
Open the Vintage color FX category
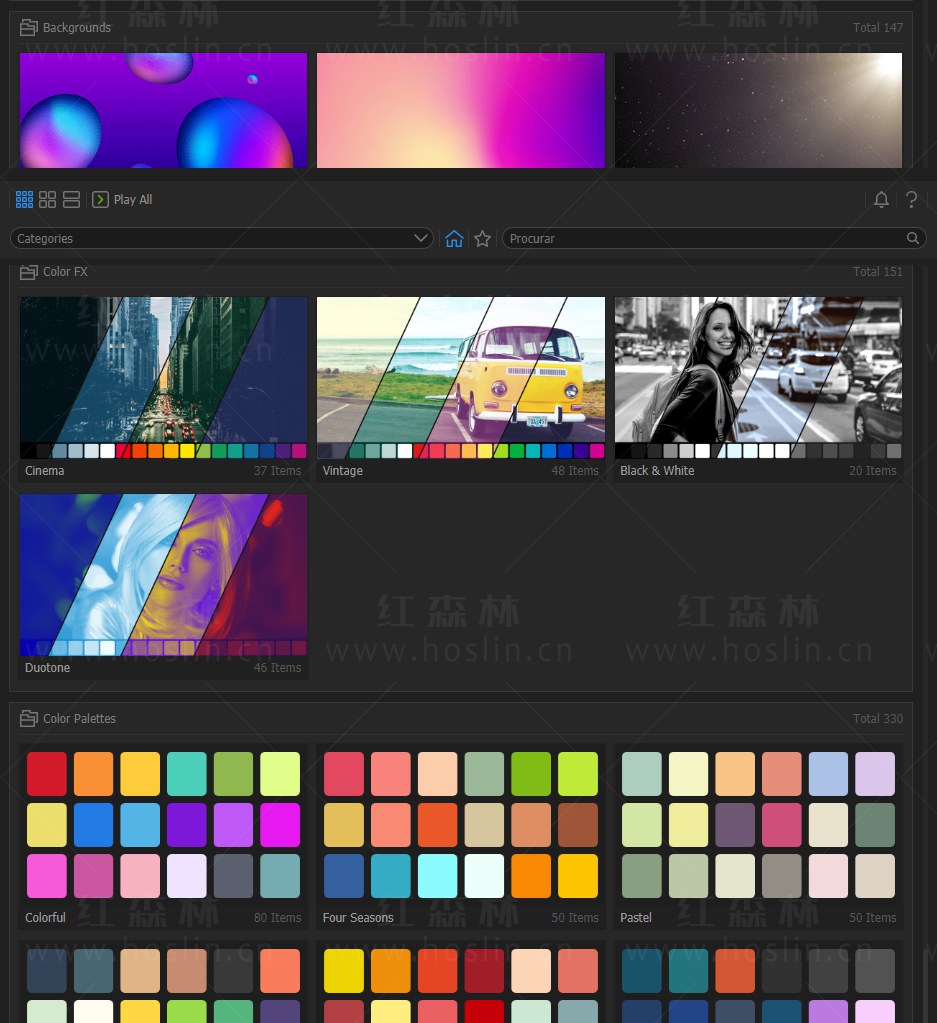pyautogui.click(x=461, y=389)
